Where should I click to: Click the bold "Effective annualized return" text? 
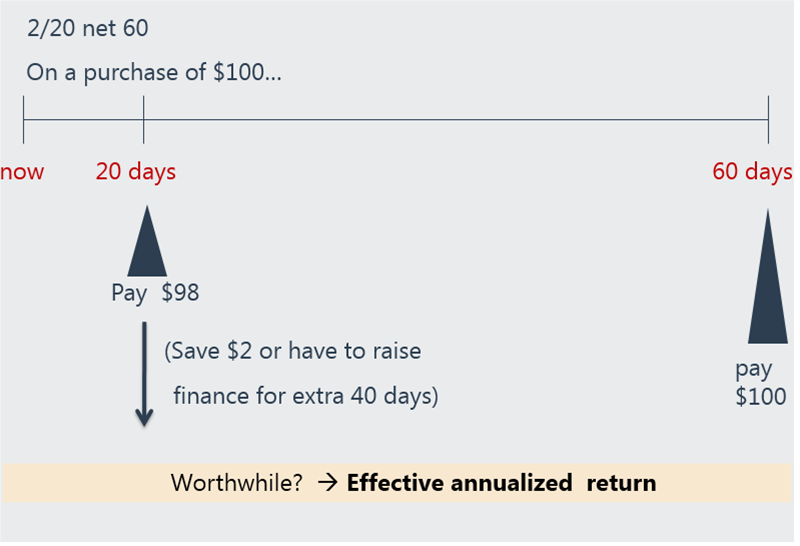(x=501, y=484)
